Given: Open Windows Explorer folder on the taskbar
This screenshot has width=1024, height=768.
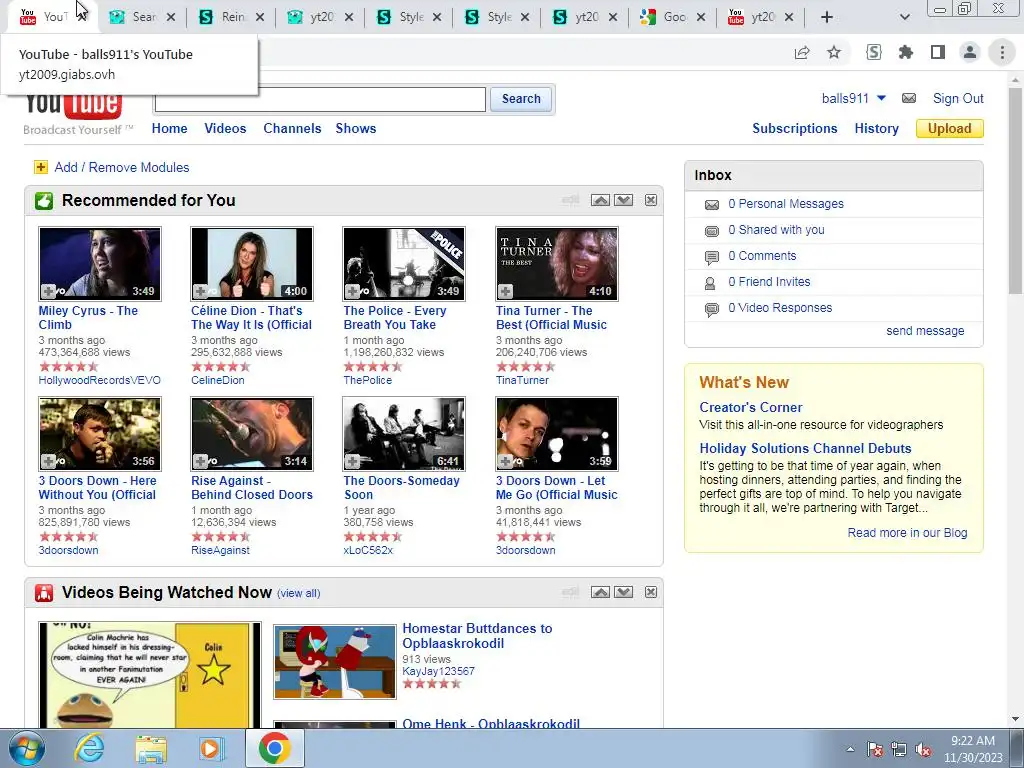Looking at the screenshot, I should (x=151, y=749).
